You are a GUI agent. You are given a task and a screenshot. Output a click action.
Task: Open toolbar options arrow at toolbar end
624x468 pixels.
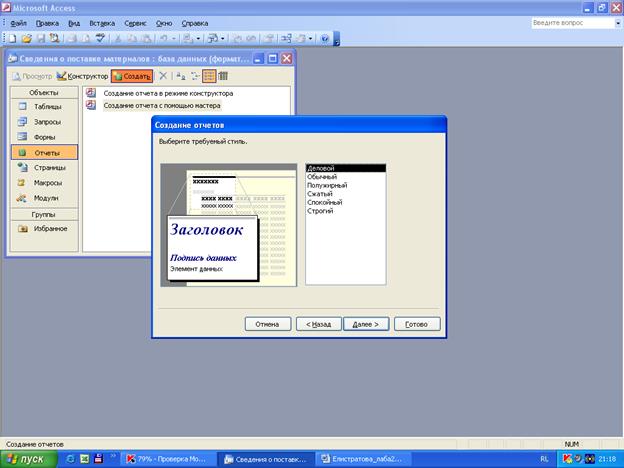click(337, 39)
